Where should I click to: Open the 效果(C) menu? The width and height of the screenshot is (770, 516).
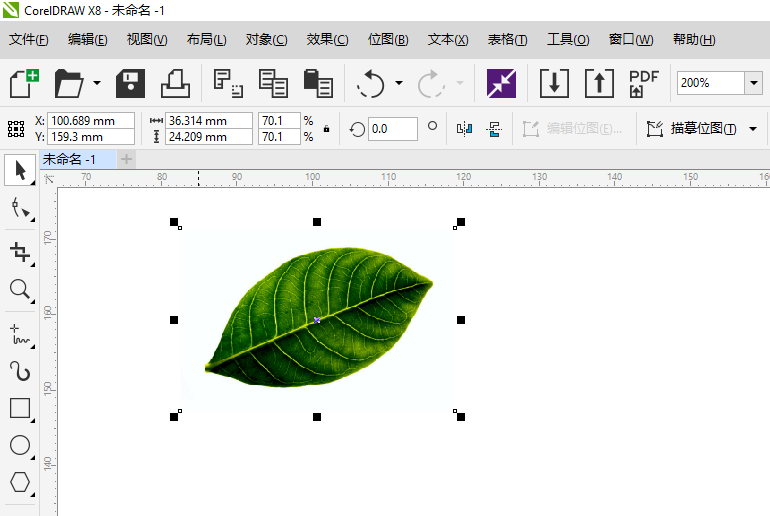[x=327, y=40]
